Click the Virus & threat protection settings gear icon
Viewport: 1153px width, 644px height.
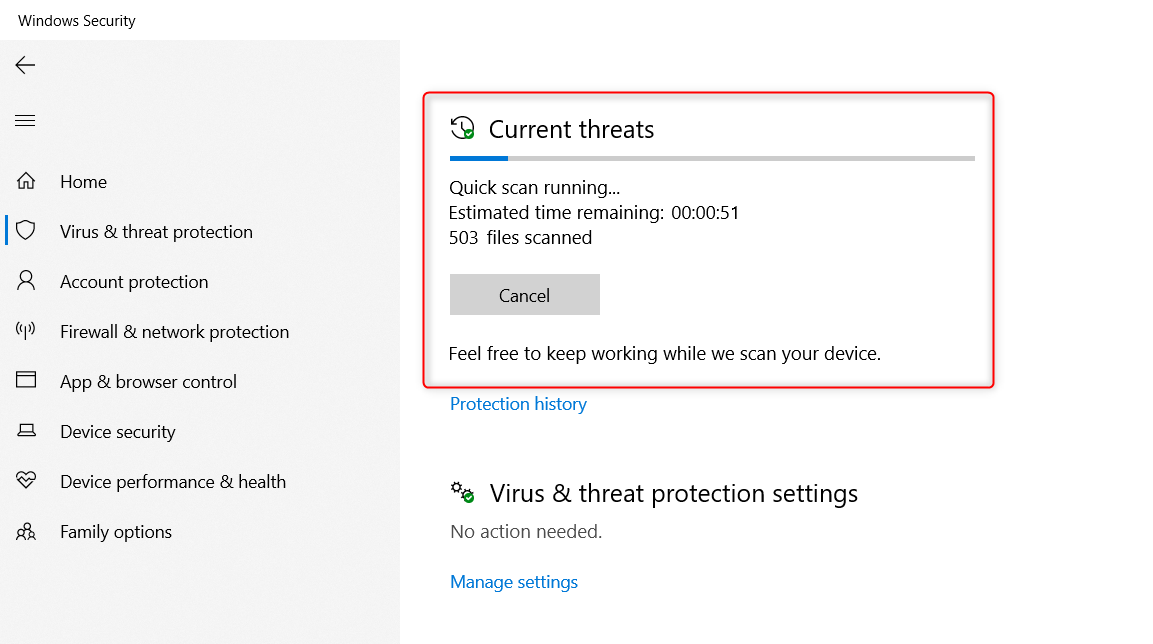pos(461,492)
